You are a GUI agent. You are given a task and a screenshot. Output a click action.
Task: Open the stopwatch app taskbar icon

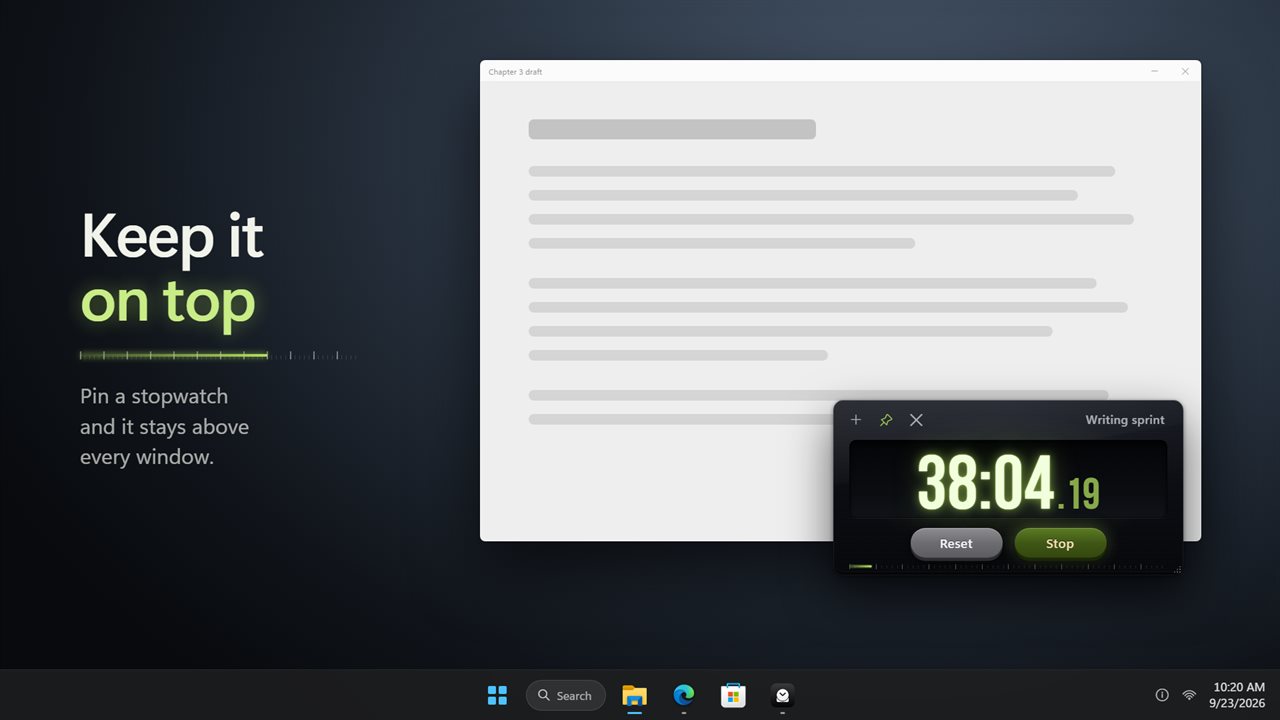pos(783,695)
